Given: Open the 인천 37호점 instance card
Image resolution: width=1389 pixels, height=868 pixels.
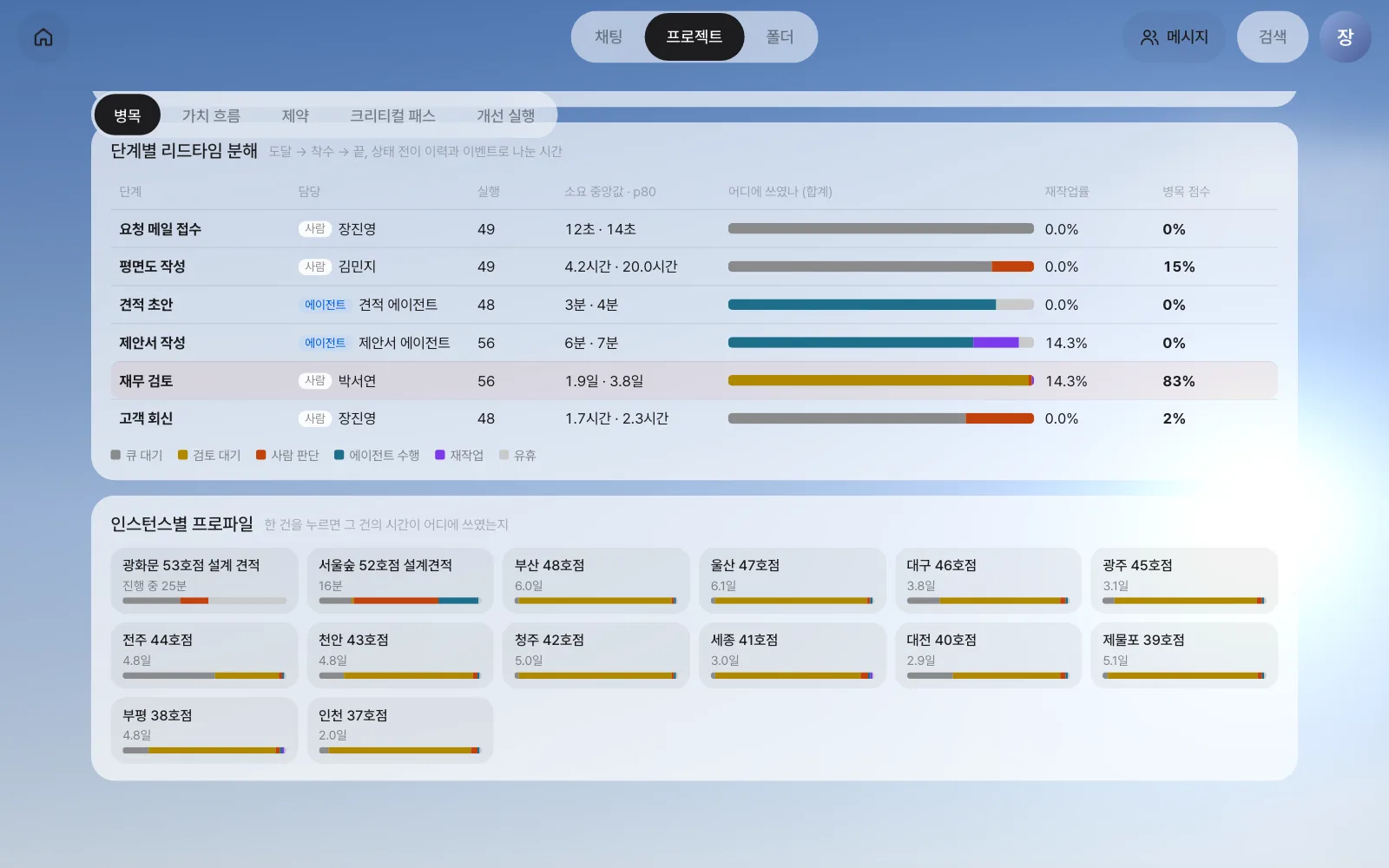Looking at the screenshot, I should [x=400, y=731].
